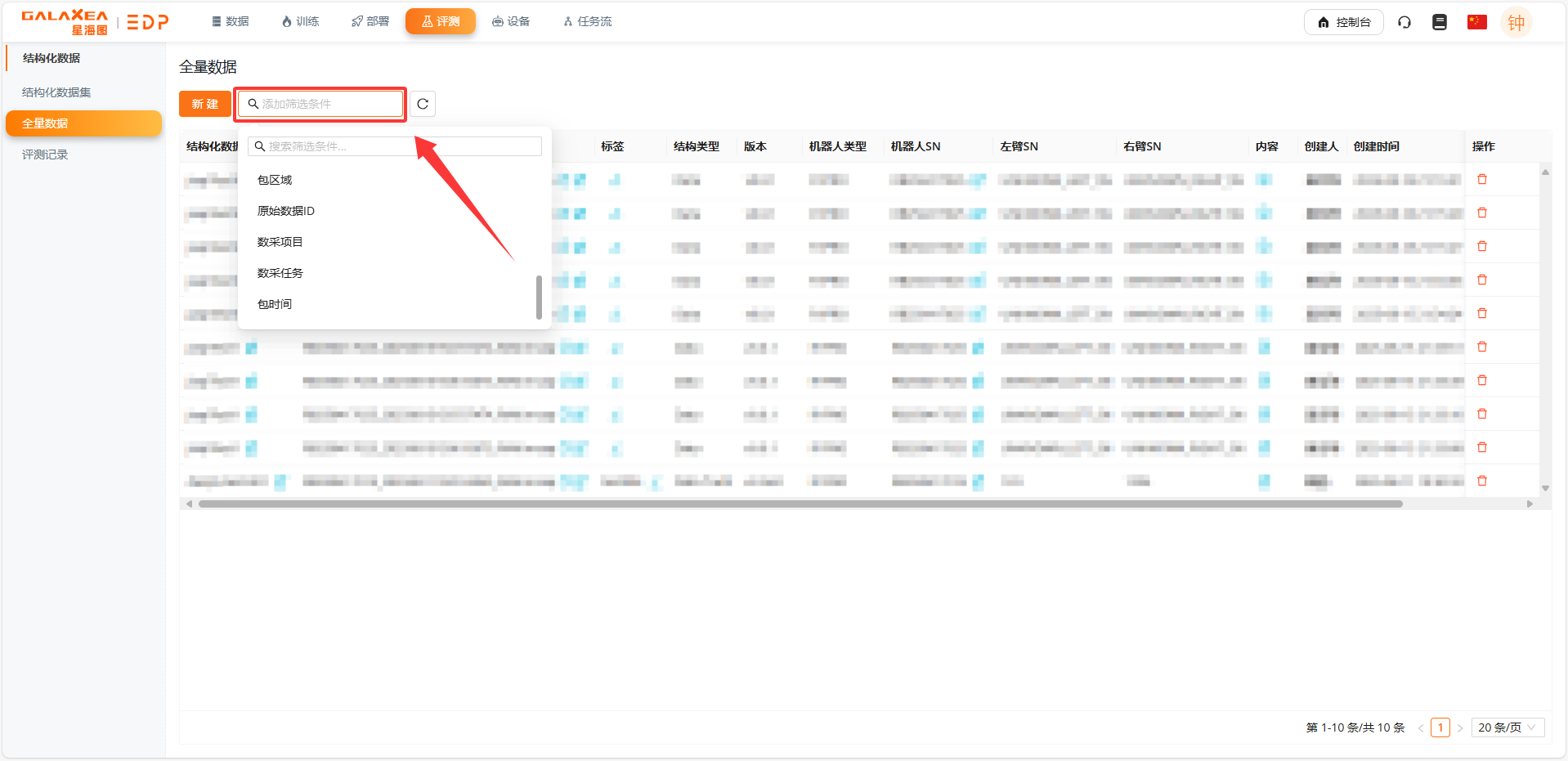Open the customer support headset icon
The height and width of the screenshot is (761, 1568).
click(1404, 22)
